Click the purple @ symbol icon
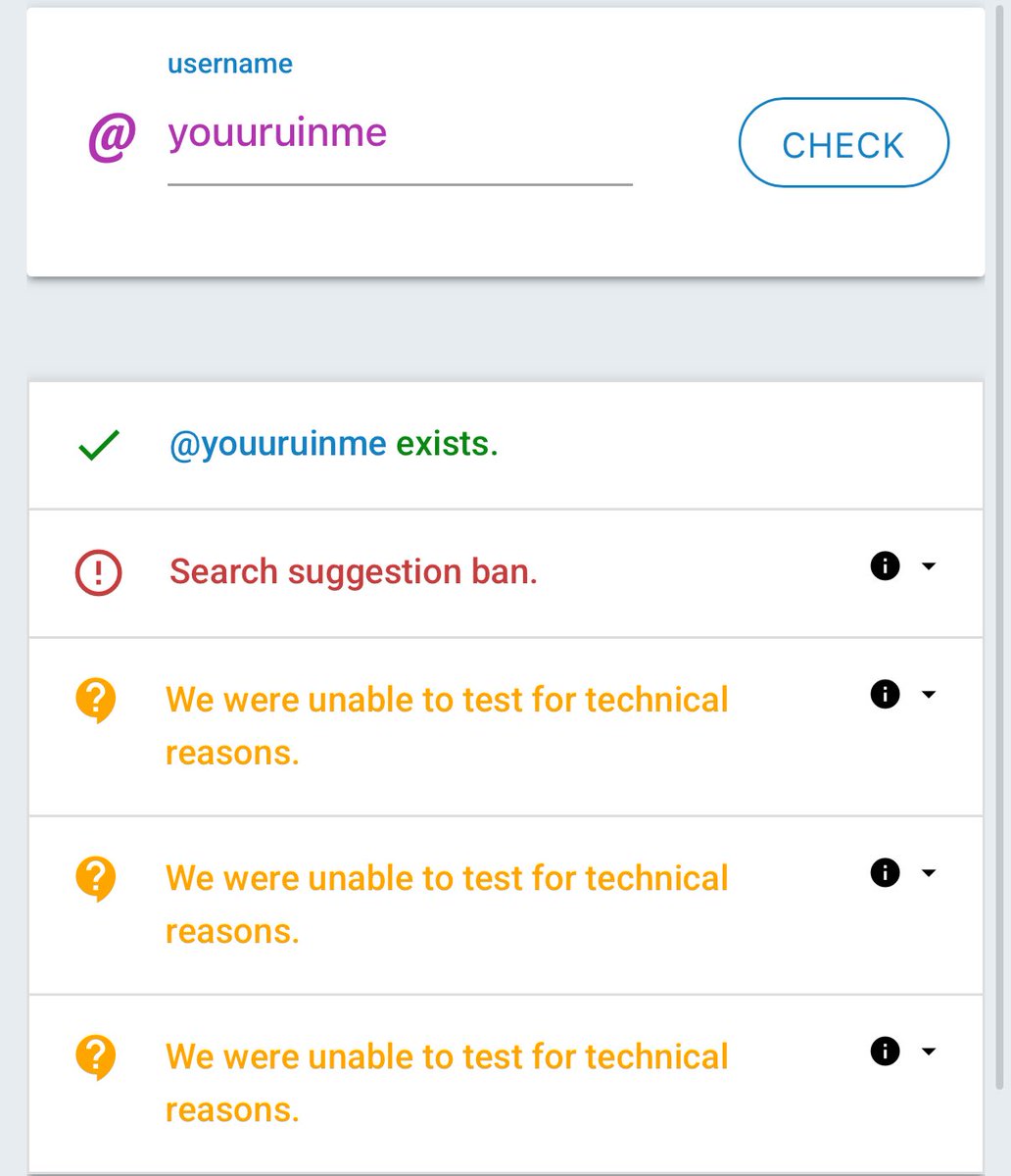Viewport: 1011px width, 1176px height. click(112, 135)
